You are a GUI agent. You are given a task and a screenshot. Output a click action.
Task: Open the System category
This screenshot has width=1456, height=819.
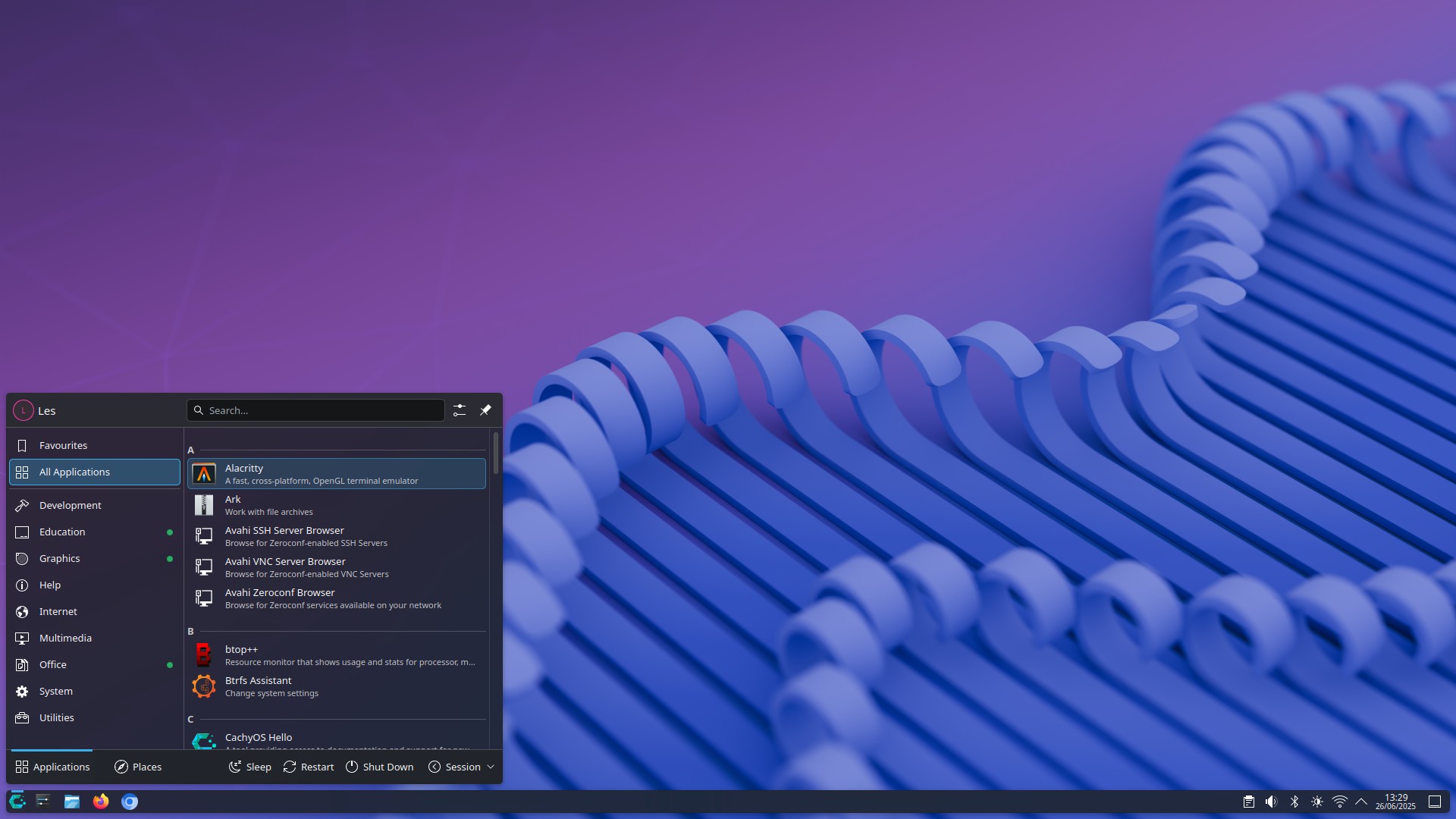(x=95, y=691)
